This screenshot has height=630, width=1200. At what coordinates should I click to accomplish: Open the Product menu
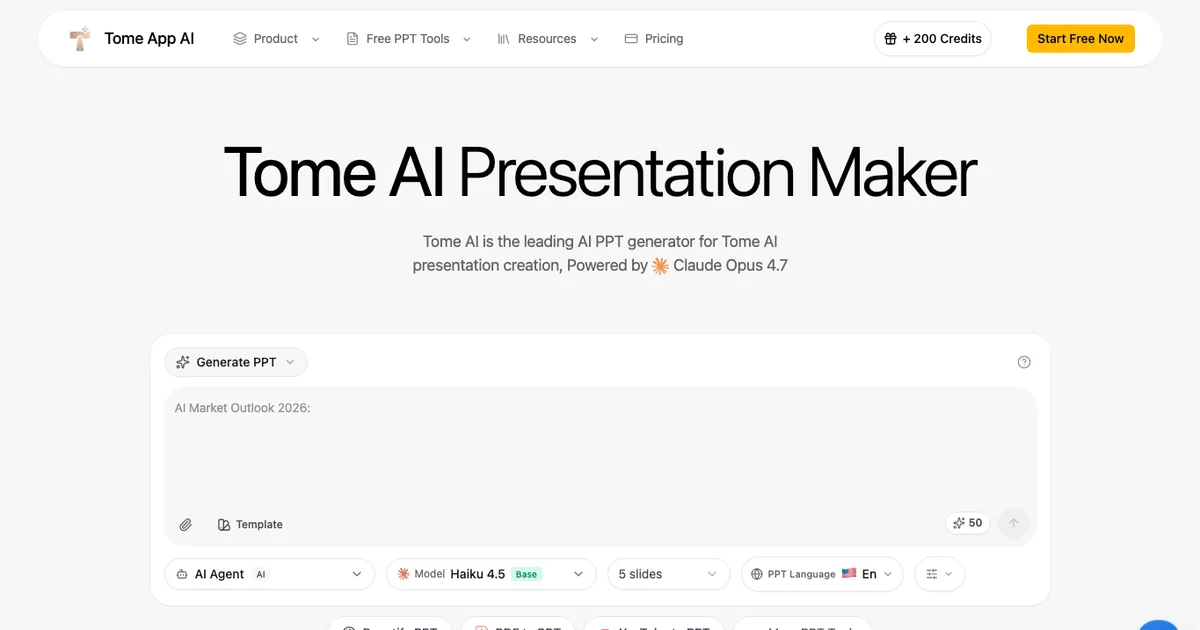[x=276, y=39]
